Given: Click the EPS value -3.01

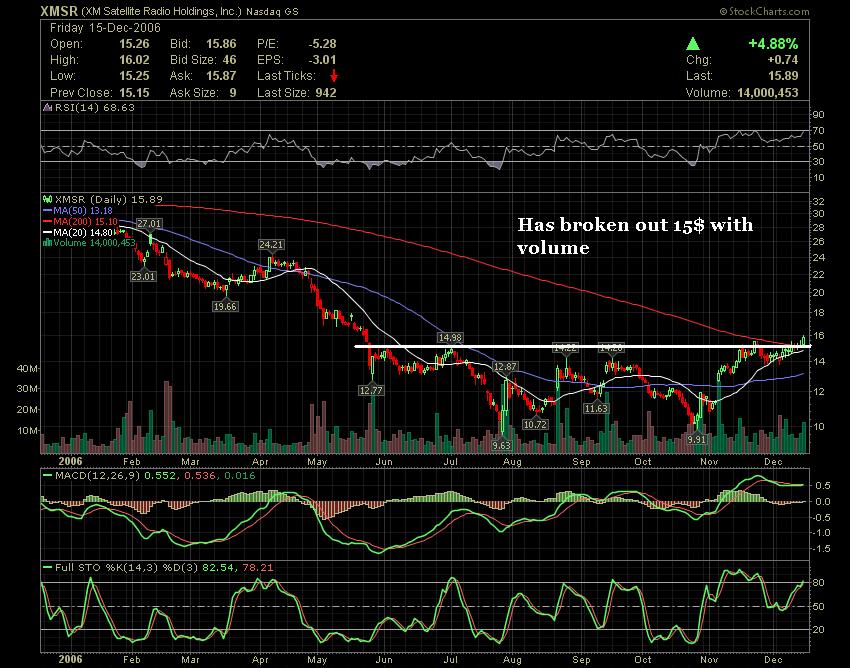Looking at the screenshot, I should pyautogui.click(x=322, y=60).
